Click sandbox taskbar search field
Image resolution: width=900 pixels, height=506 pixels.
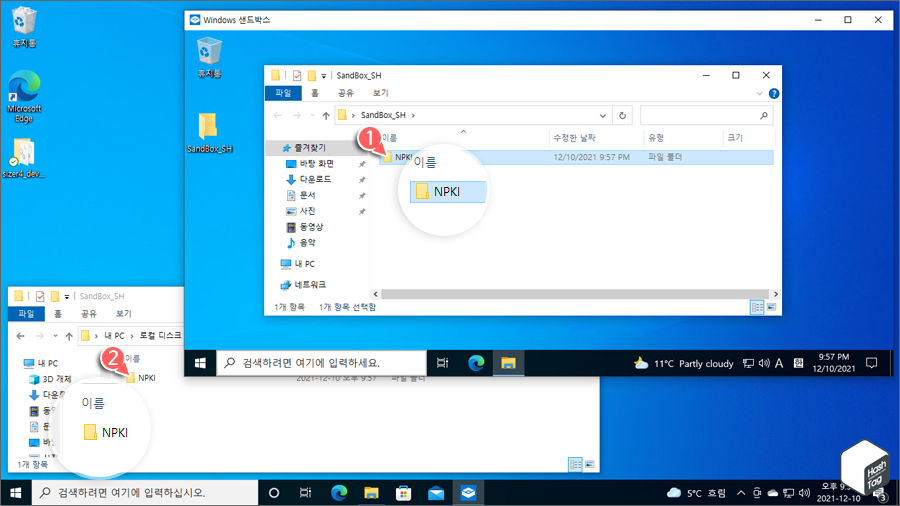pos(321,363)
